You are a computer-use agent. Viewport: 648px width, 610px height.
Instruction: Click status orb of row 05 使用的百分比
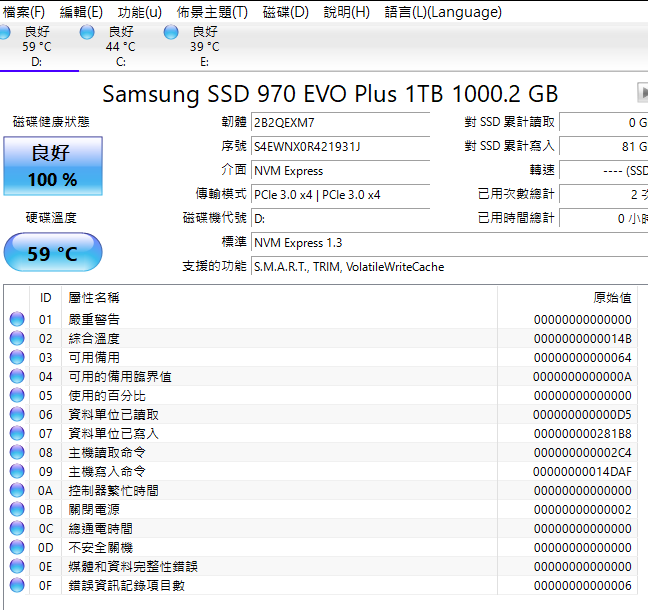[17, 395]
